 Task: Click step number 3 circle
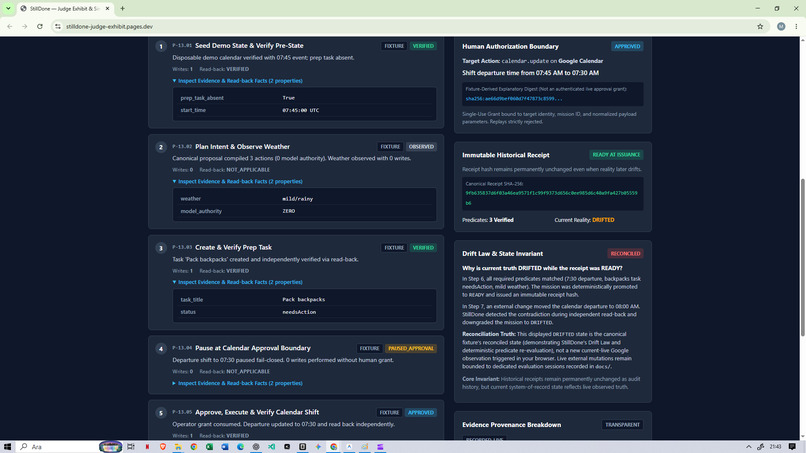click(x=161, y=248)
